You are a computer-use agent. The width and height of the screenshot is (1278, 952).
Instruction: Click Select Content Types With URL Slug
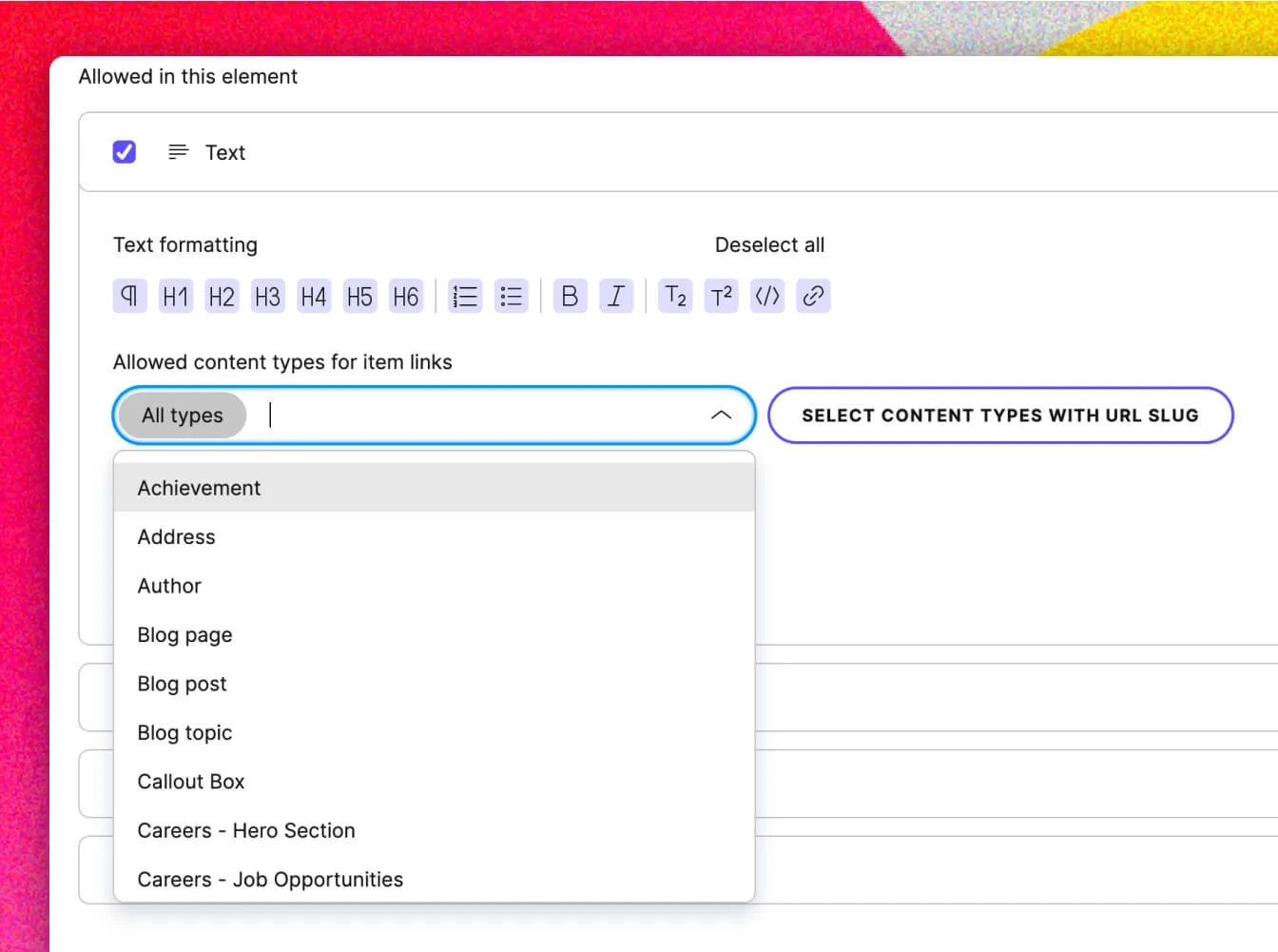[1001, 416]
